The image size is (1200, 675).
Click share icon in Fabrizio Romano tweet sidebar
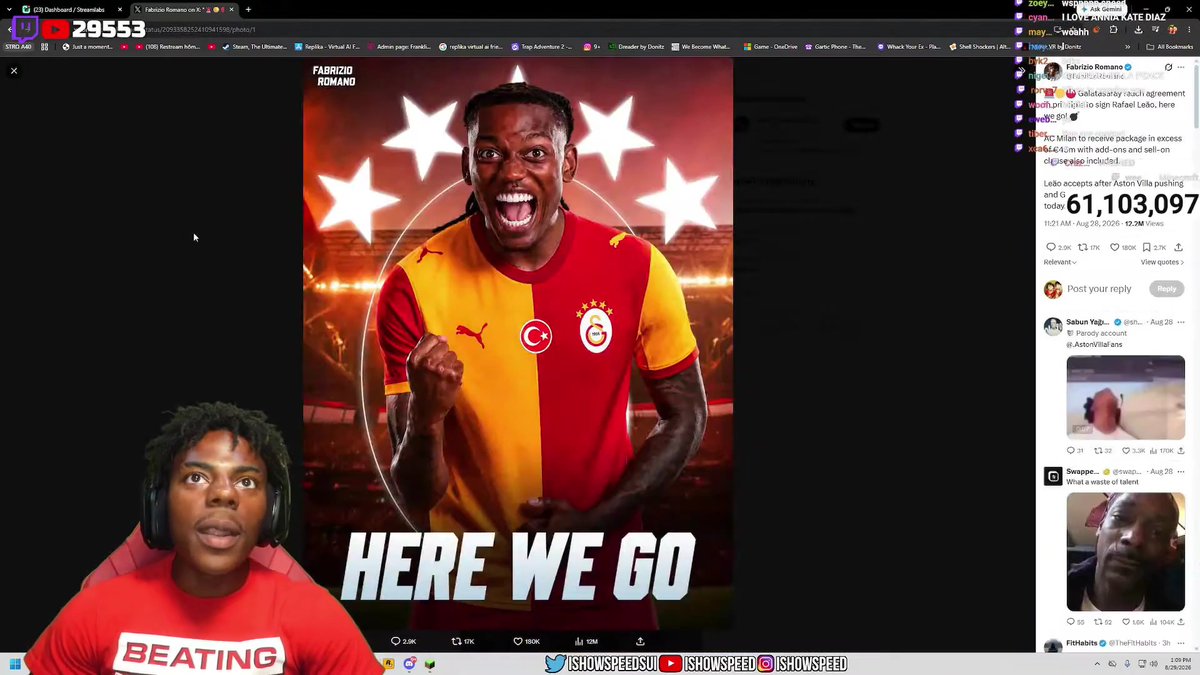tap(1178, 247)
